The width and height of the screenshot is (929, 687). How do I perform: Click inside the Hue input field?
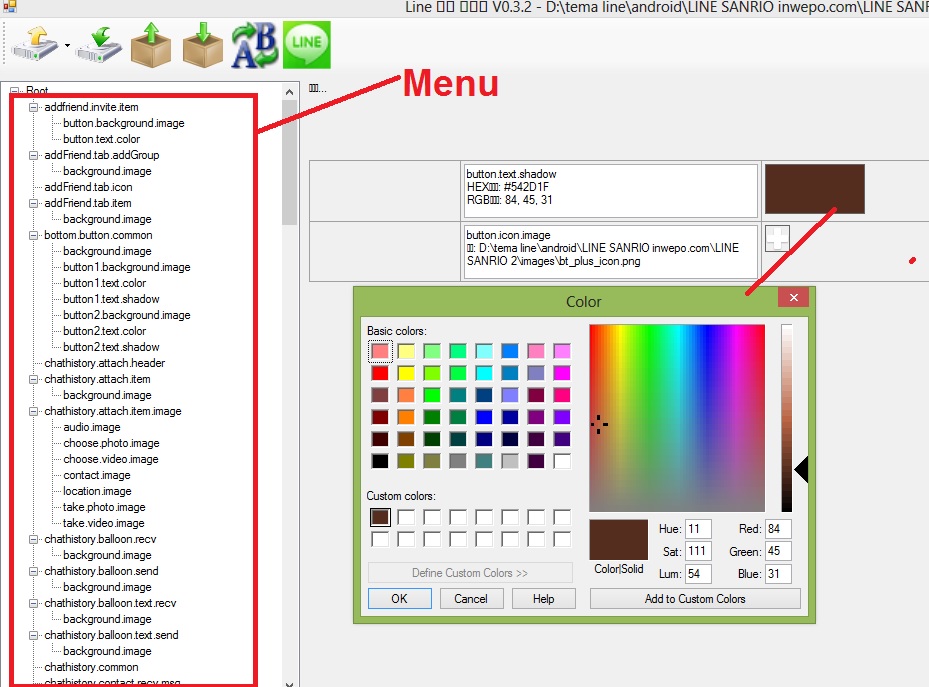pos(697,528)
